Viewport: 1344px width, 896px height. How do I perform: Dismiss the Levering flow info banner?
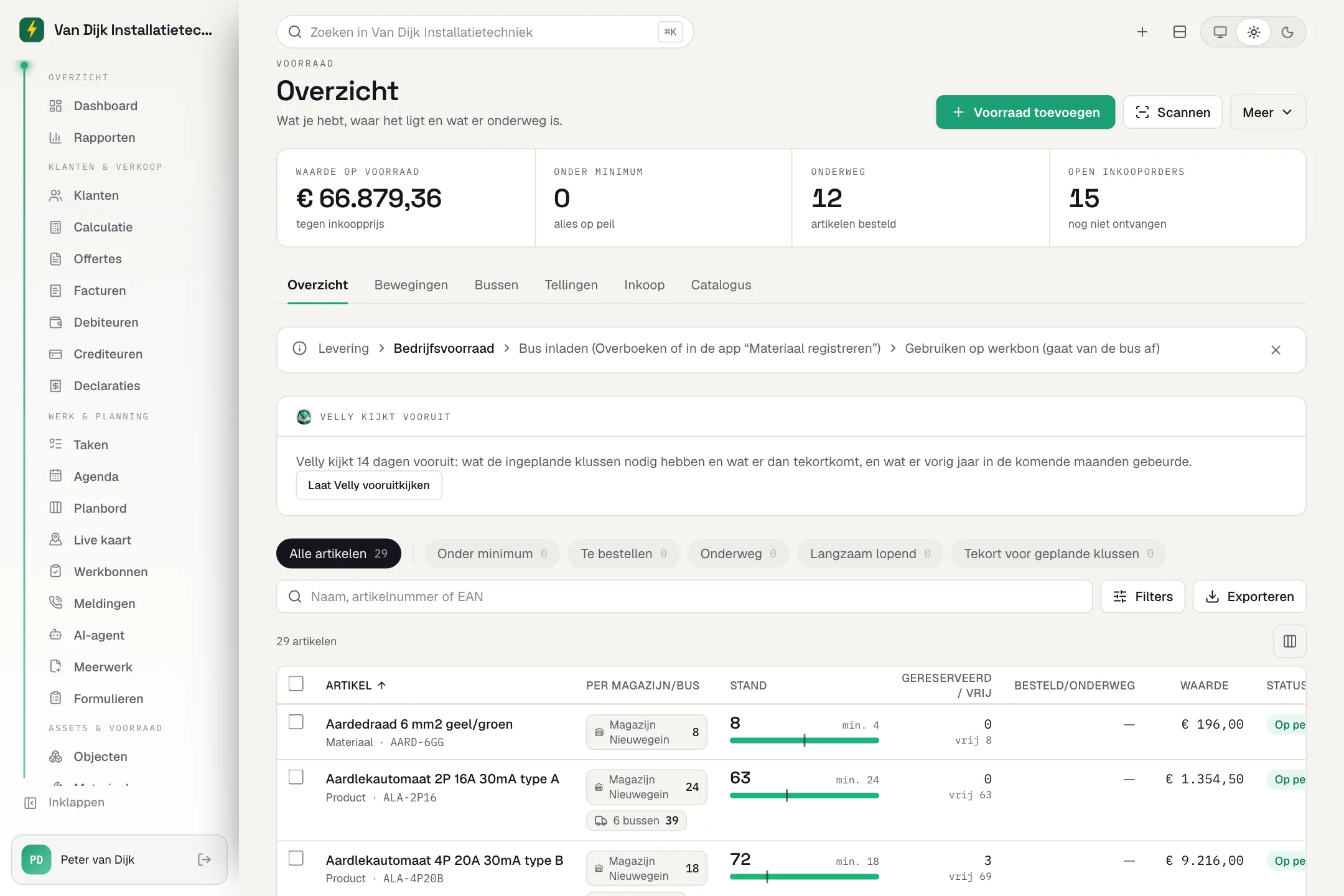[1276, 350]
